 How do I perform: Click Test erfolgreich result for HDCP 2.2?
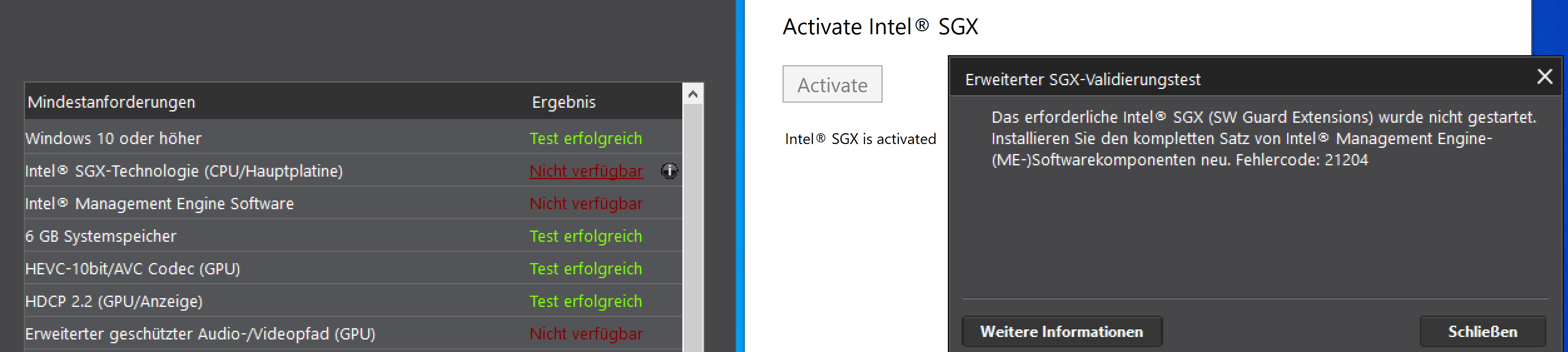coord(586,301)
